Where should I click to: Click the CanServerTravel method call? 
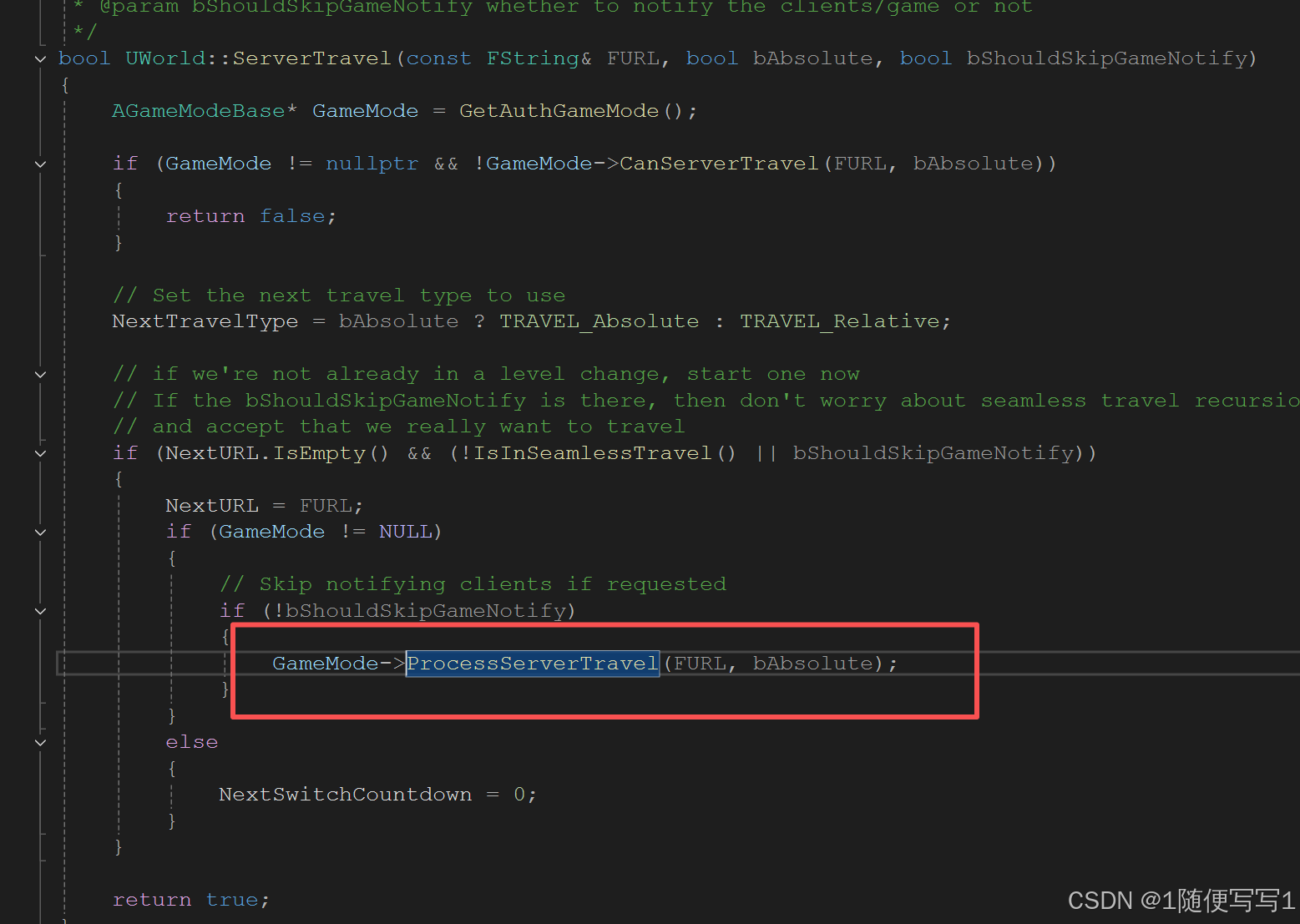719,164
